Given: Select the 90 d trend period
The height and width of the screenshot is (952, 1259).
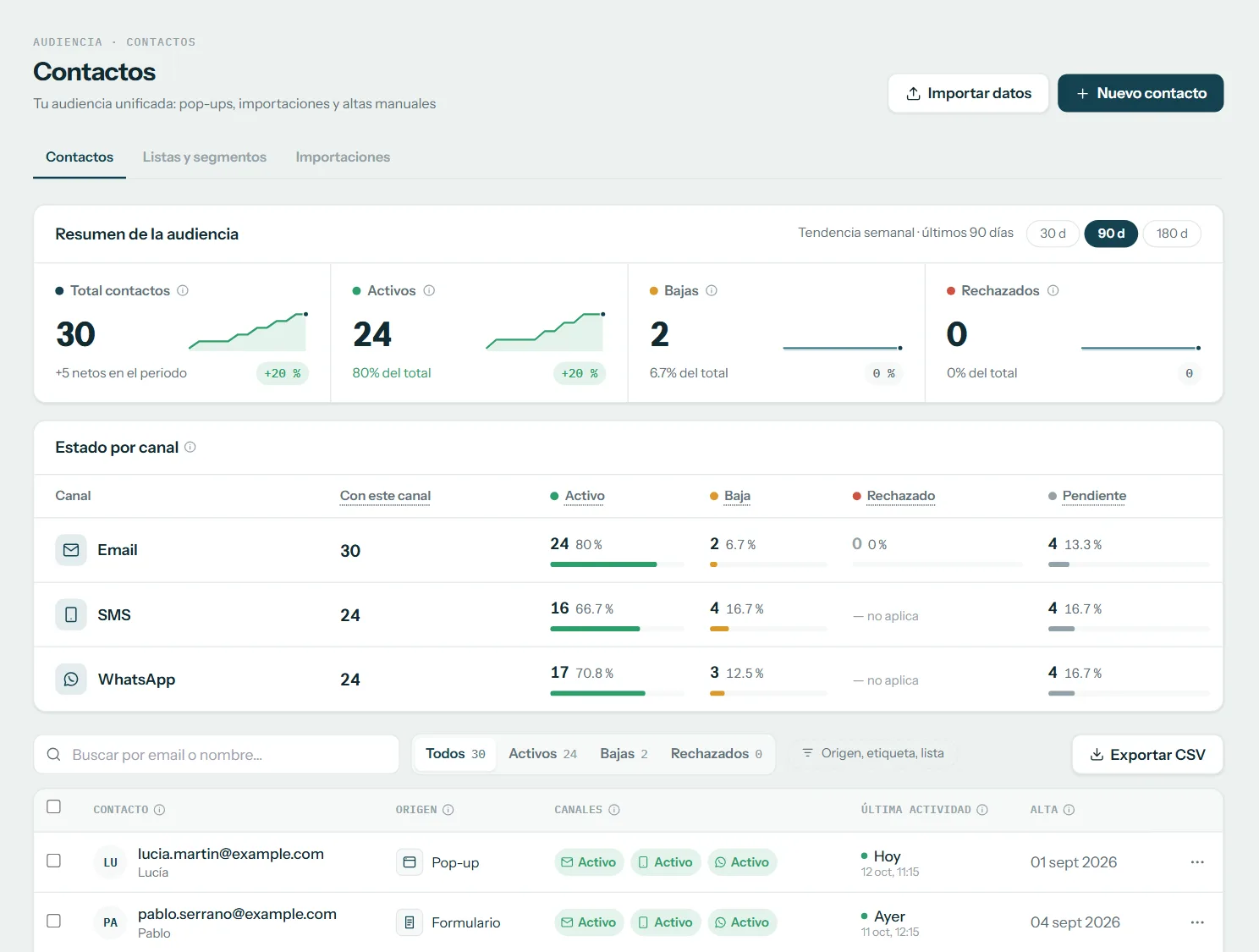Looking at the screenshot, I should (1111, 234).
